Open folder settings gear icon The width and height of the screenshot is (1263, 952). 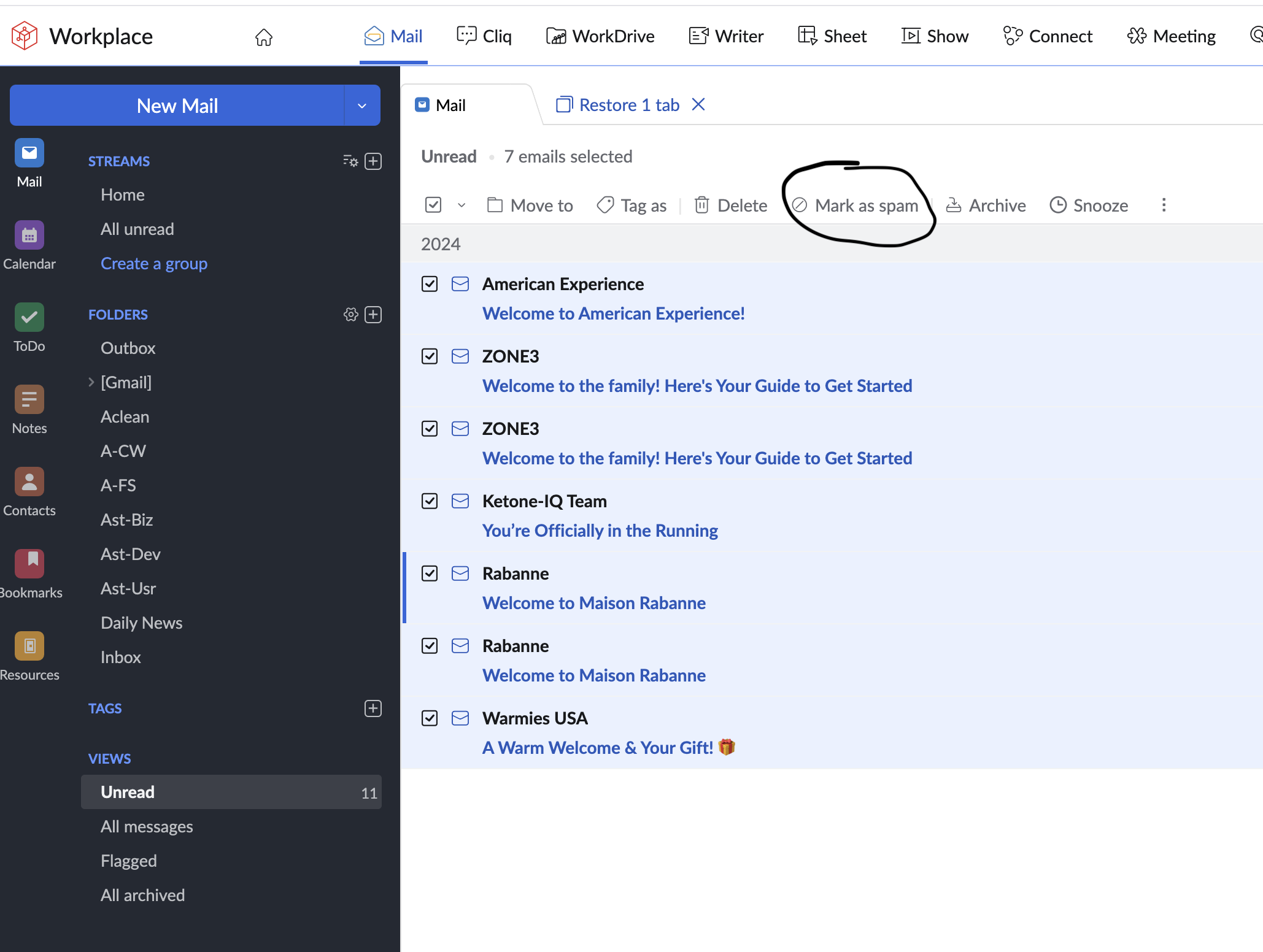tap(350, 315)
